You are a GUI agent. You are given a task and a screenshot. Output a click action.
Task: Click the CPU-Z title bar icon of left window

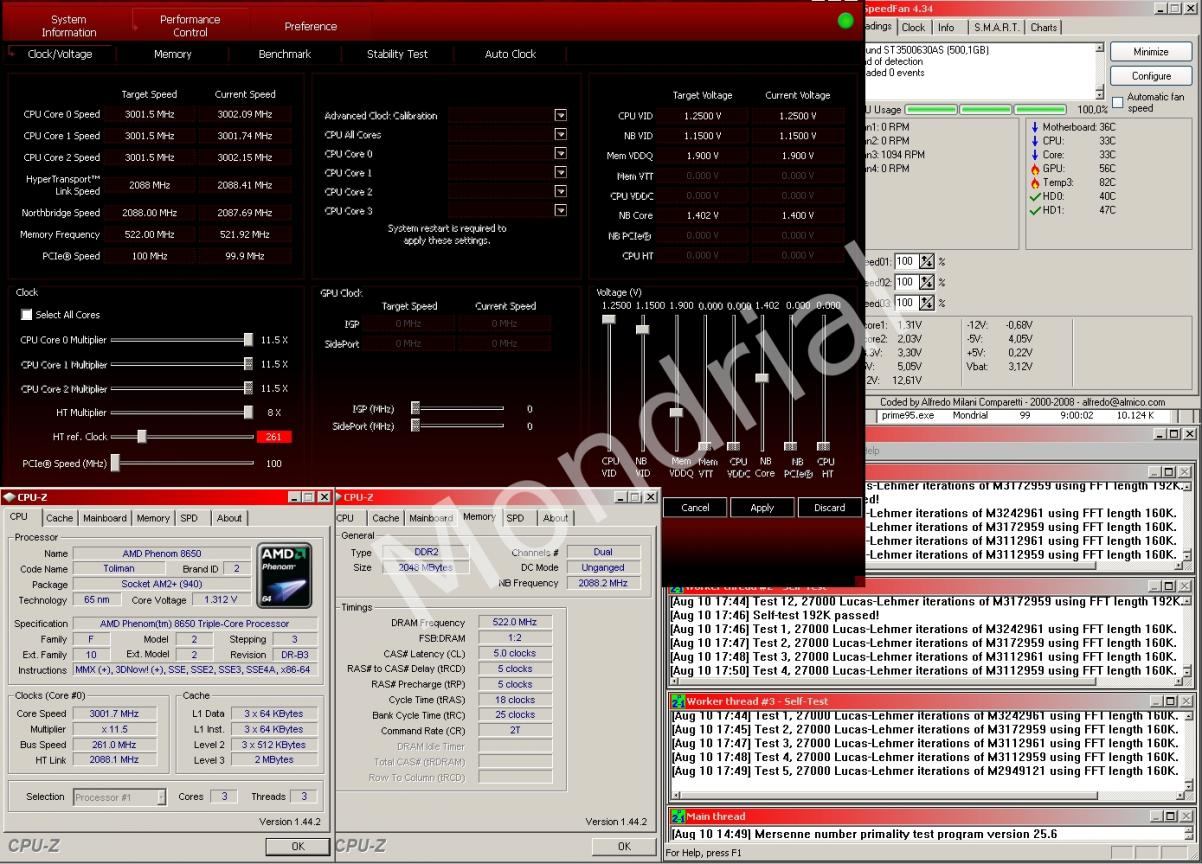[10, 497]
